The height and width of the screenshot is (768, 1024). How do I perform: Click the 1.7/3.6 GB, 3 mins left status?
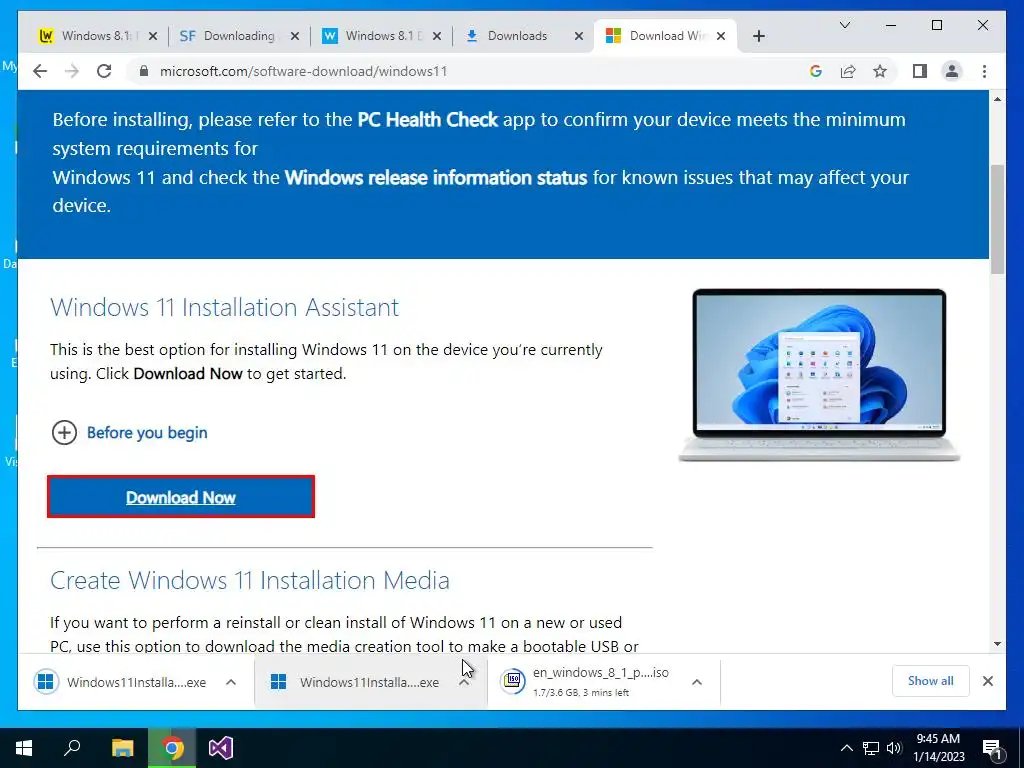[581, 692]
